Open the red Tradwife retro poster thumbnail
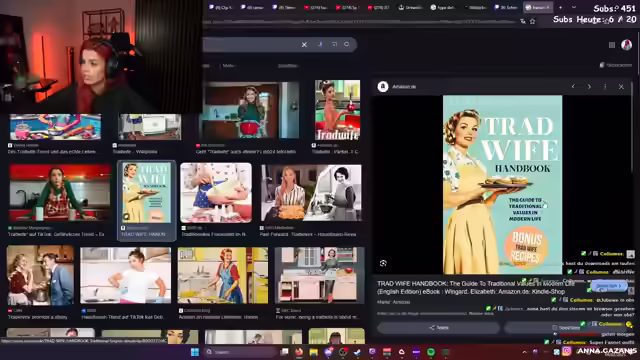This screenshot has width=640, height=360. 338,110
